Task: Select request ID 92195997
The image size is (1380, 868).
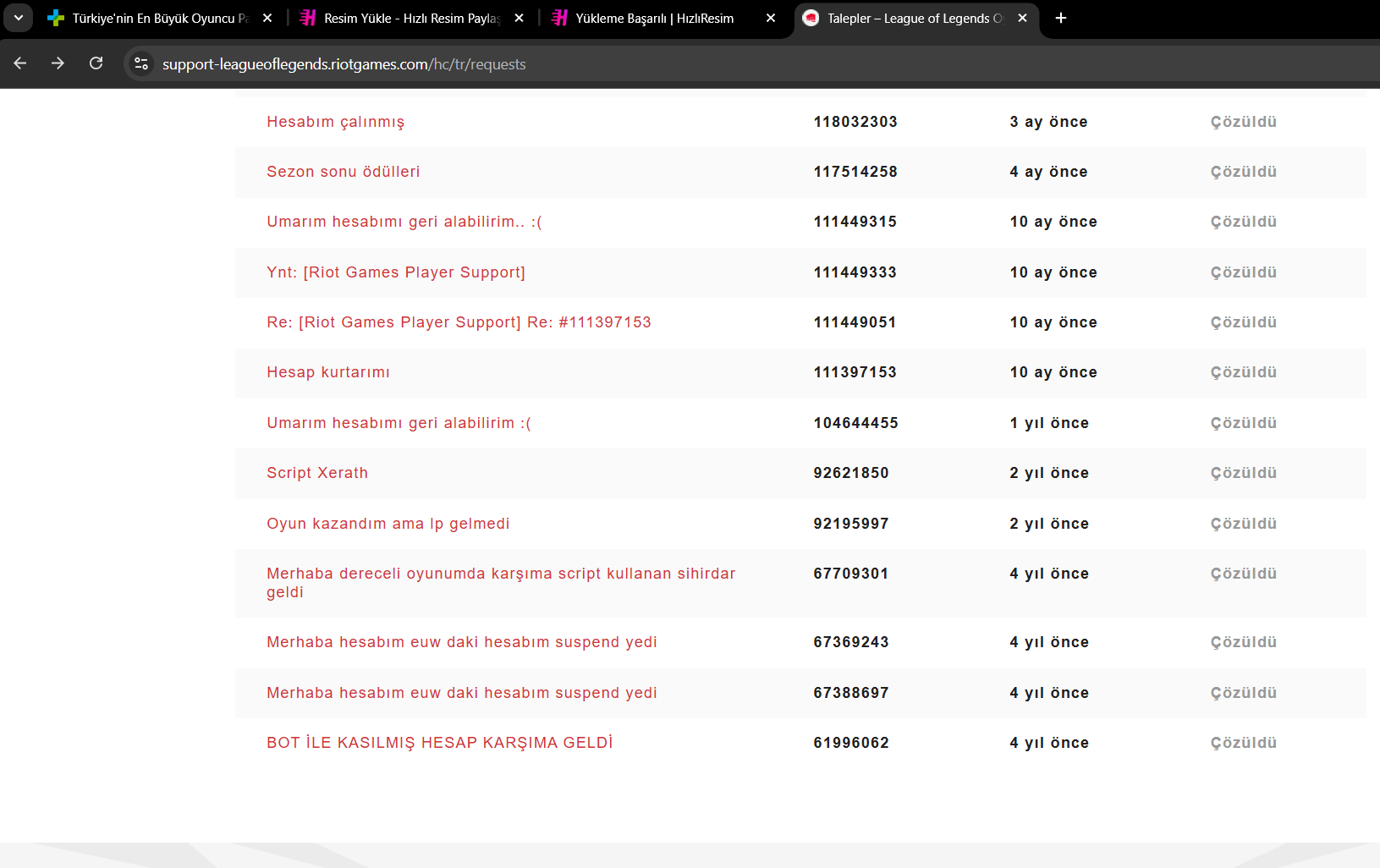Action: (x=851, y=524)
